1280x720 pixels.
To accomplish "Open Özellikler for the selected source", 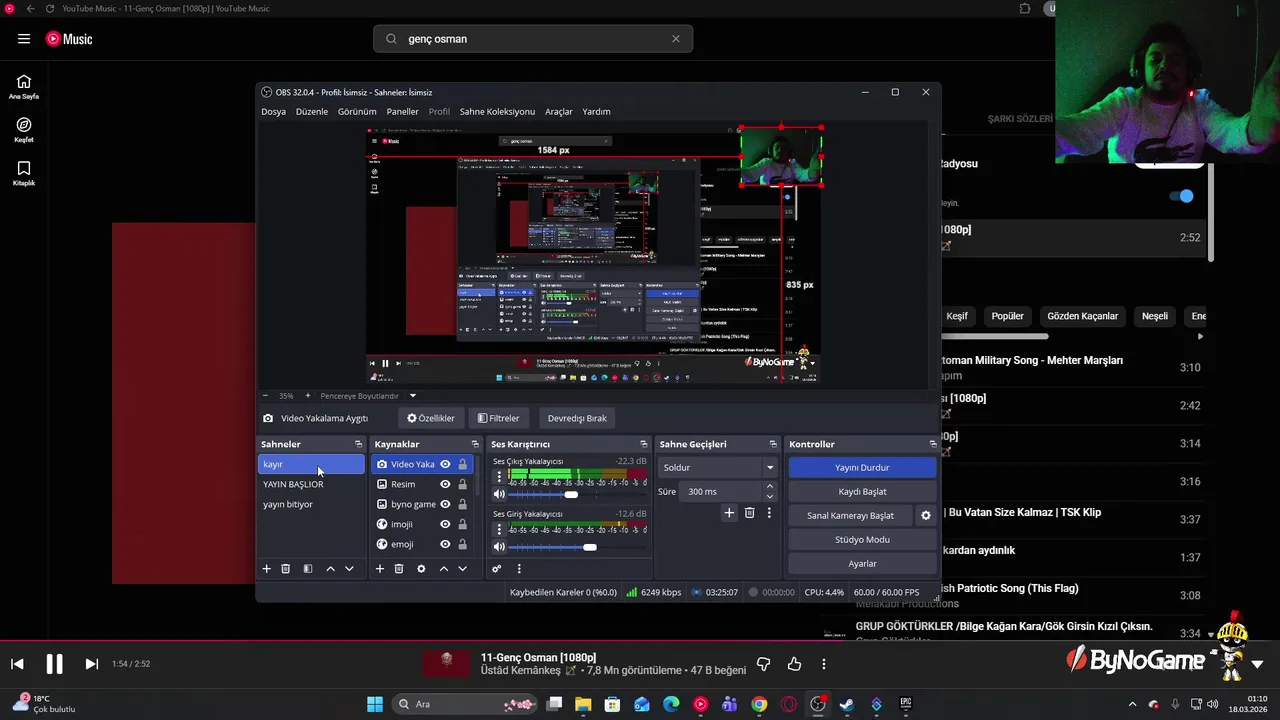I will point(431,418).
